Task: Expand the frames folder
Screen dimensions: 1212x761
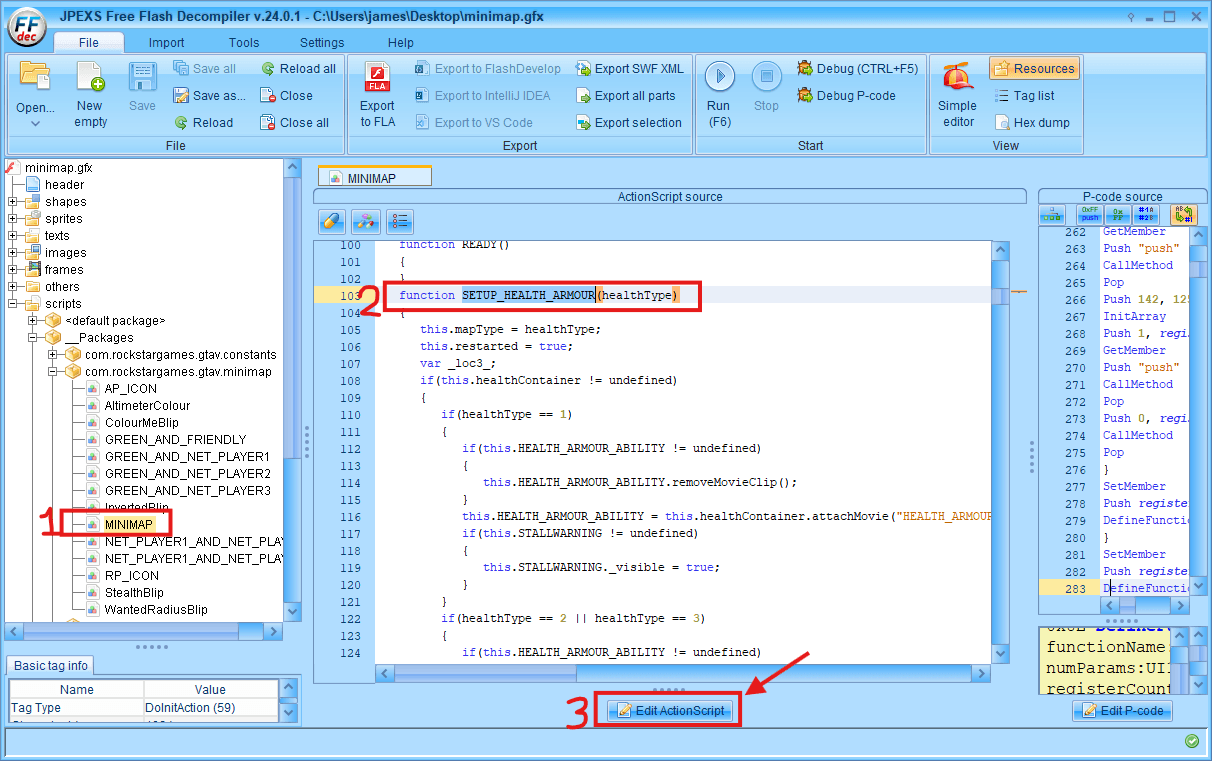Action: 14,270
